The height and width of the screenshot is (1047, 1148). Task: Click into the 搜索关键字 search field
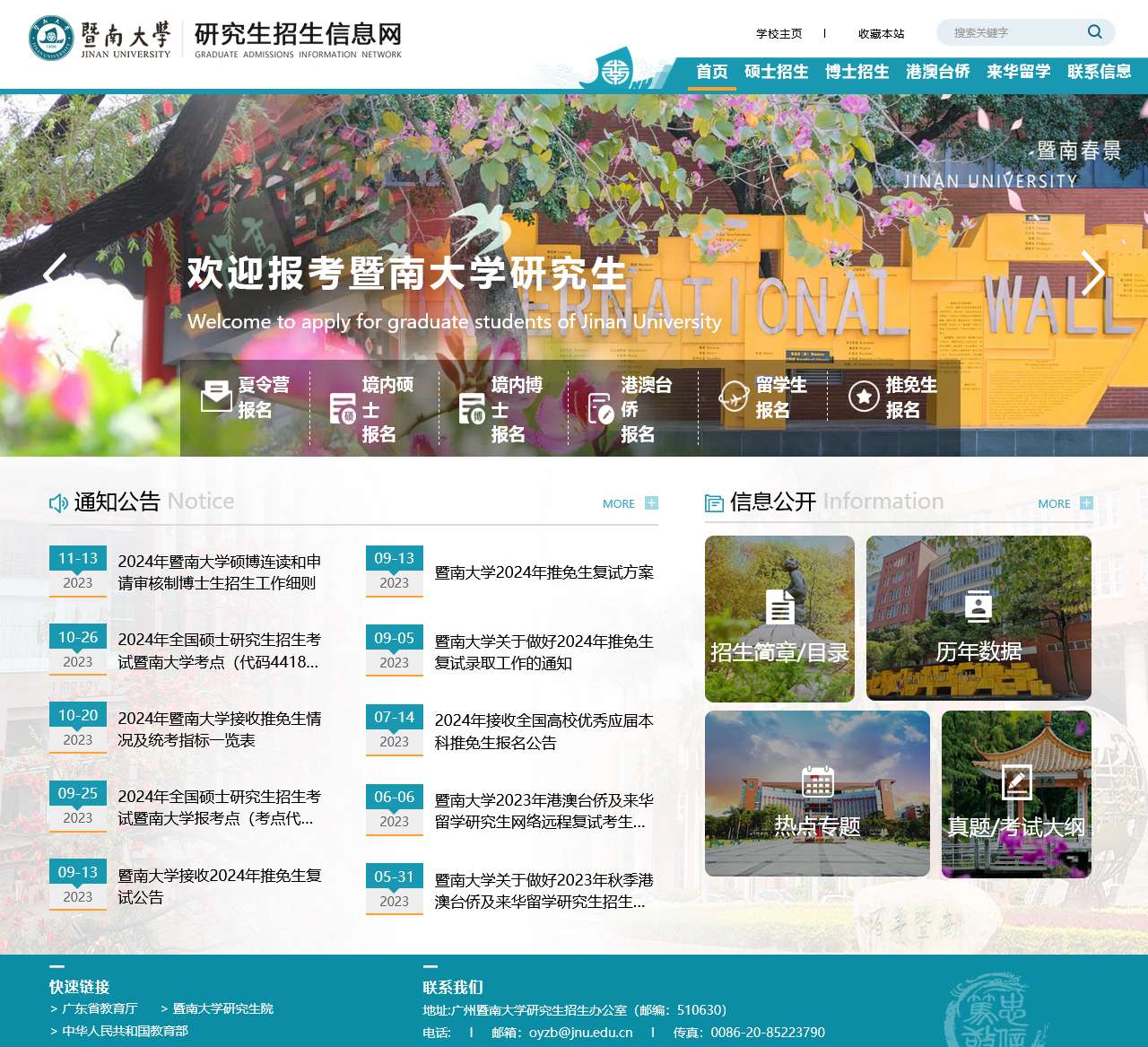(x=1013, y=32)
